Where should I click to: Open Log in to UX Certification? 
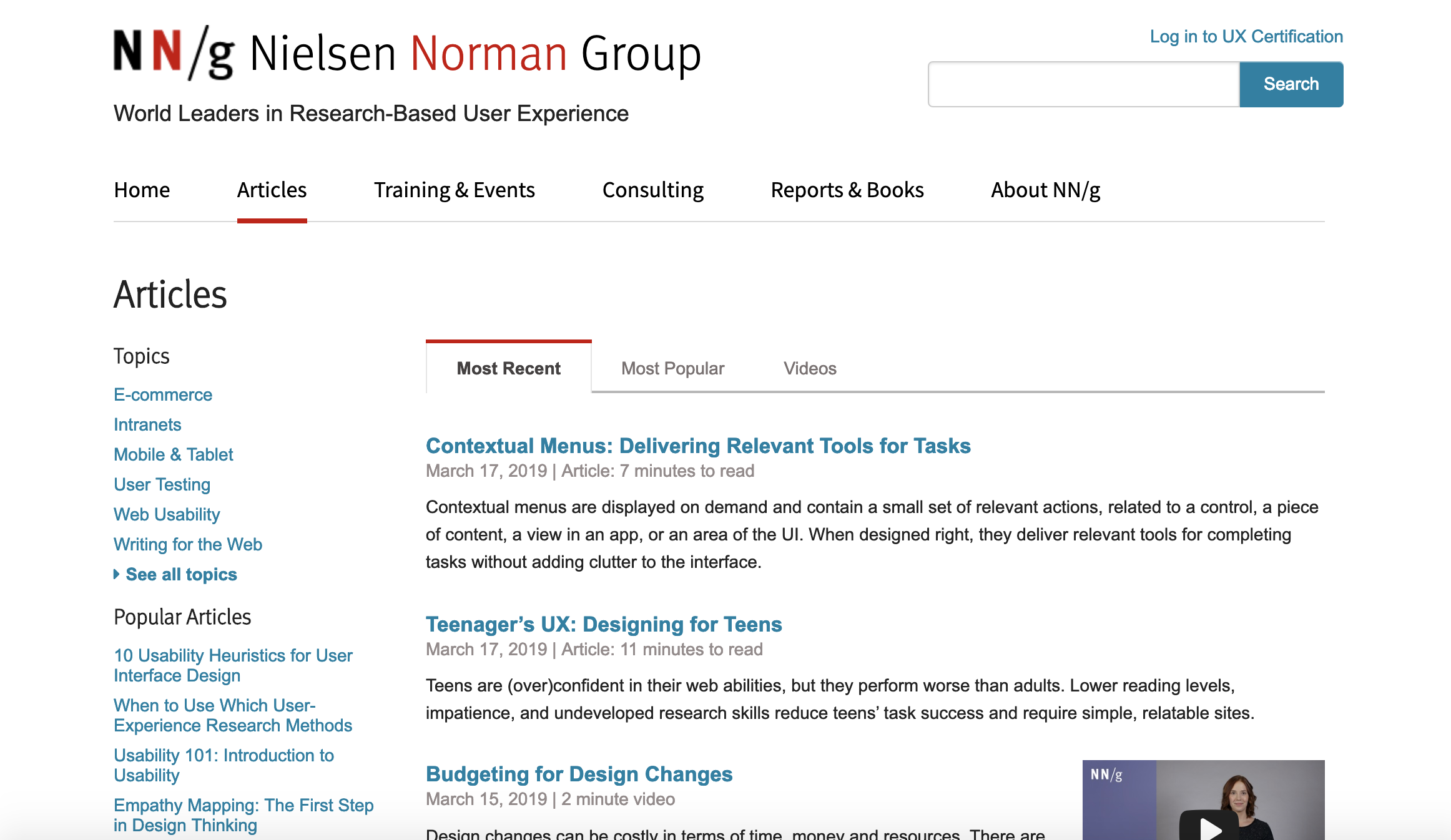1246,37
